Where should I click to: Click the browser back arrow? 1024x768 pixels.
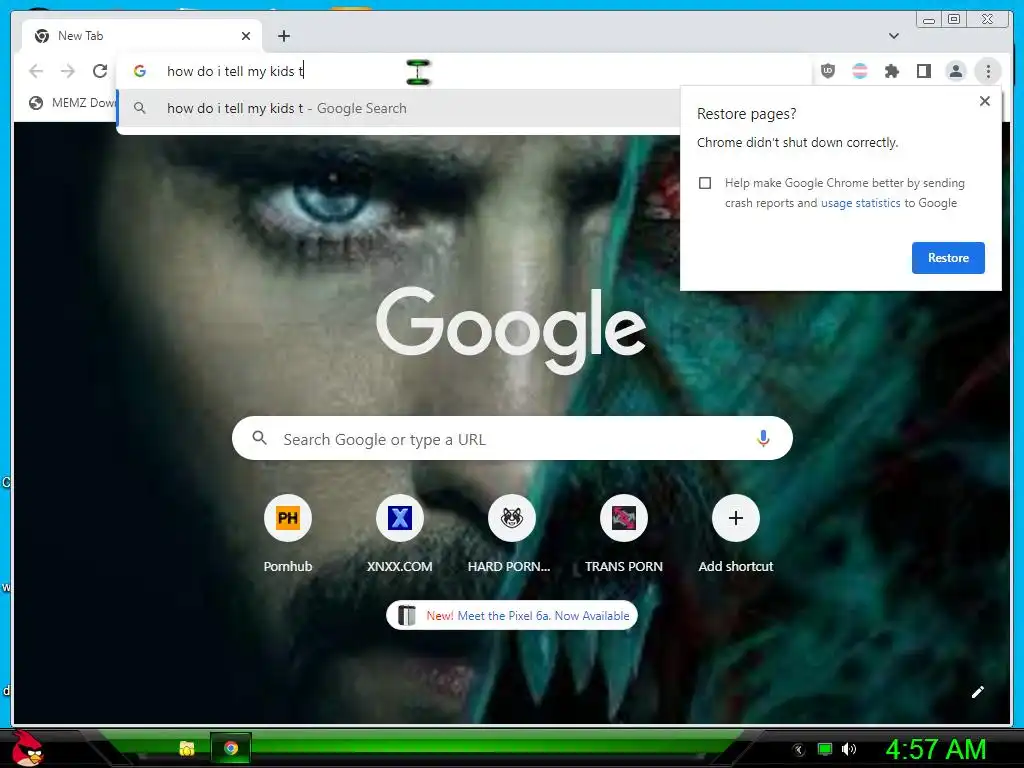pos(36,71)
